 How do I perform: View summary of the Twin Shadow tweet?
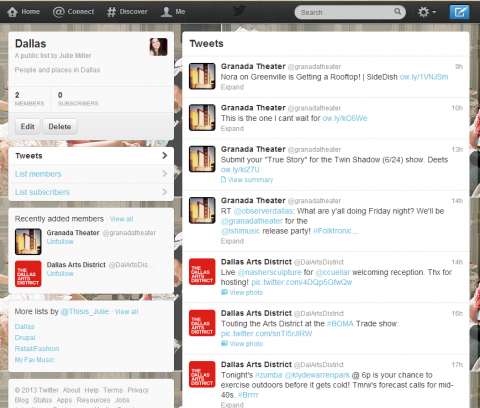coord(247,180)
